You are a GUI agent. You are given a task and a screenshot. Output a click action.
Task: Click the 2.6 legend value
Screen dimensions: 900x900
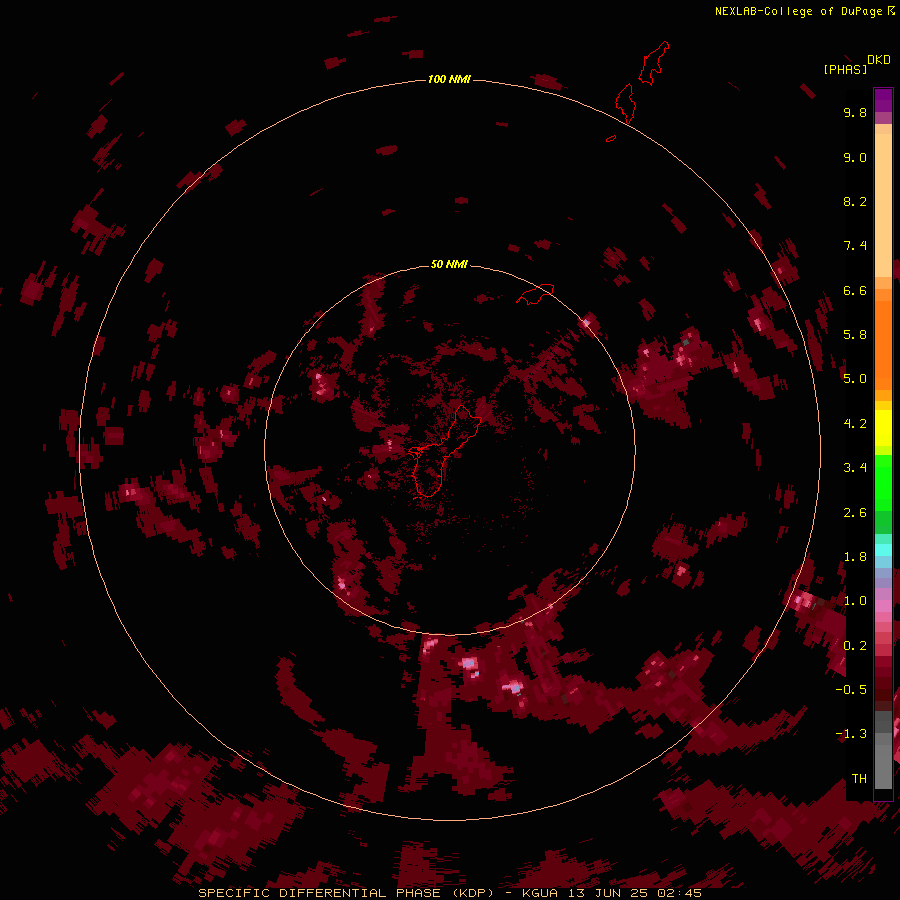pyautogui.click(x=855, y=513)
